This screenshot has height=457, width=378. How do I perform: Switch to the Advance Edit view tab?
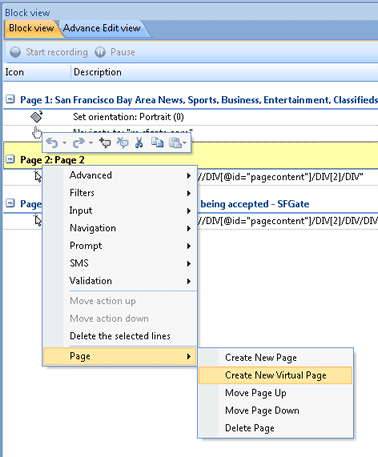point(102,28)
